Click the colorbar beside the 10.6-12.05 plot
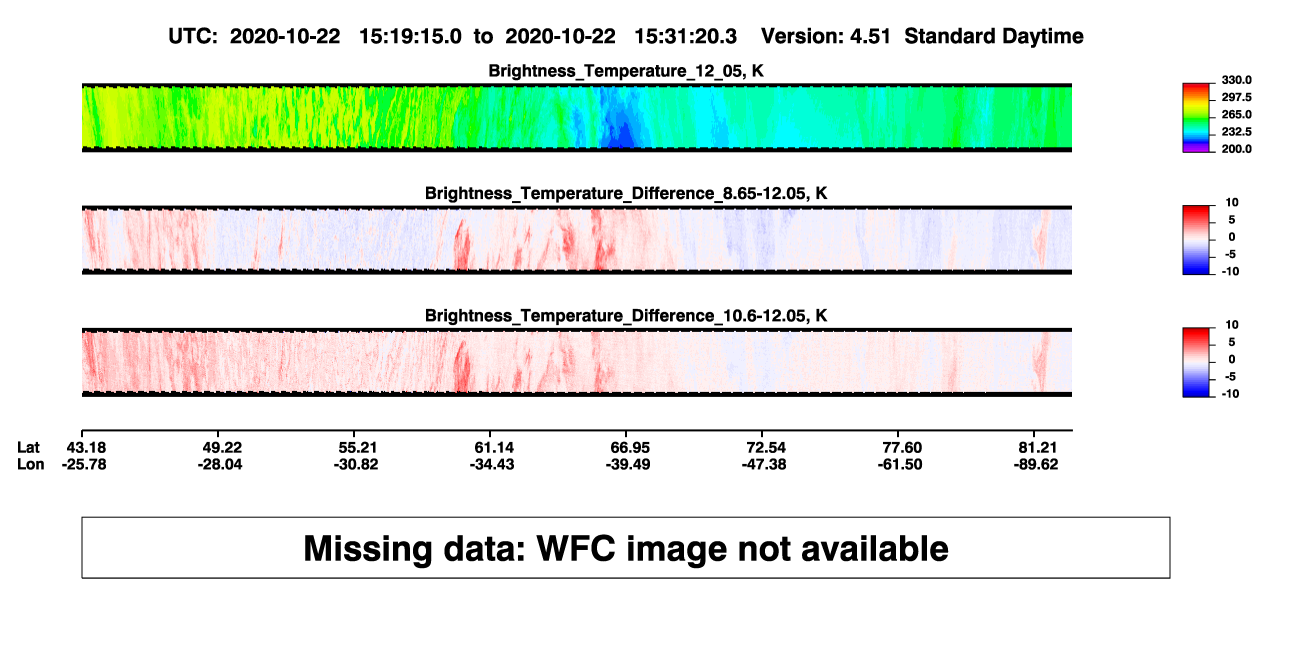Image resolution: width=1300 pixels, height=667 pixels. 1196,362
